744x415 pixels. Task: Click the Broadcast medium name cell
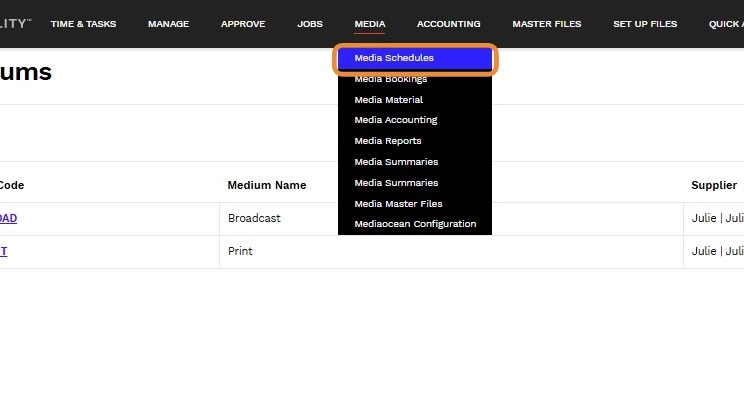click(254, 218)
